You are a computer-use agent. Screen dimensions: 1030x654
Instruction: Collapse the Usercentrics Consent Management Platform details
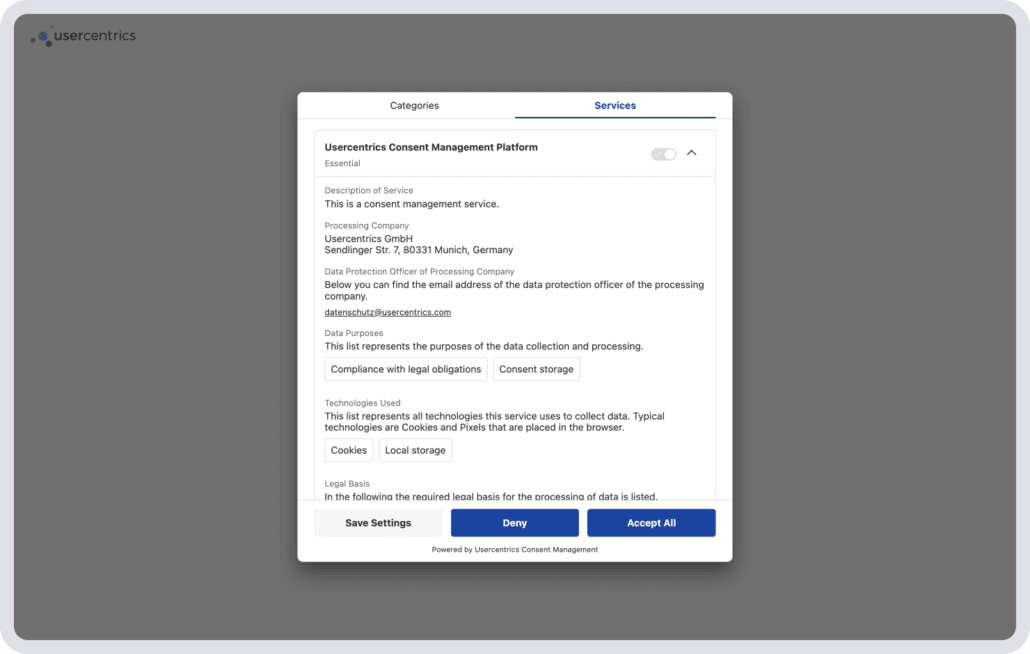(692, 153)
